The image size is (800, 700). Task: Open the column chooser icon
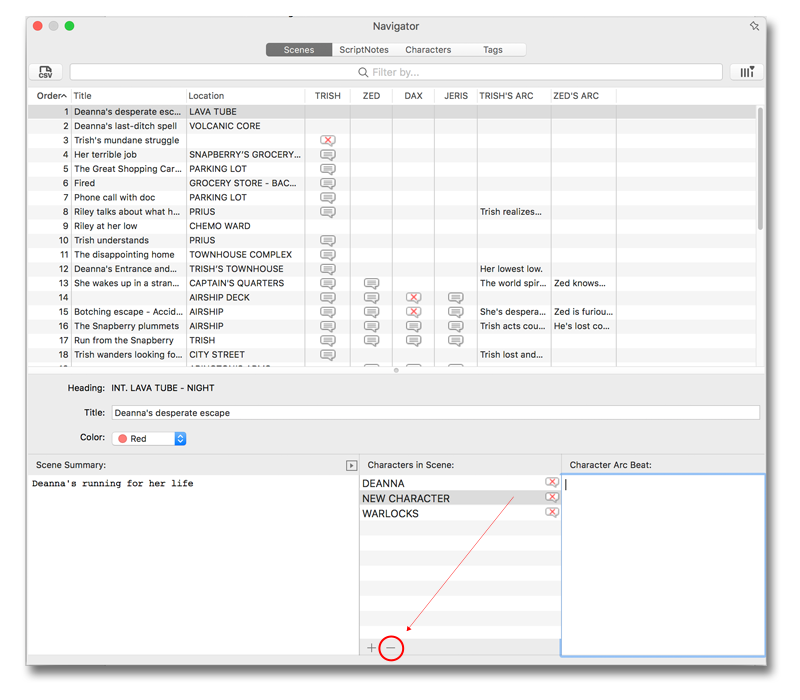pos(746,72)
